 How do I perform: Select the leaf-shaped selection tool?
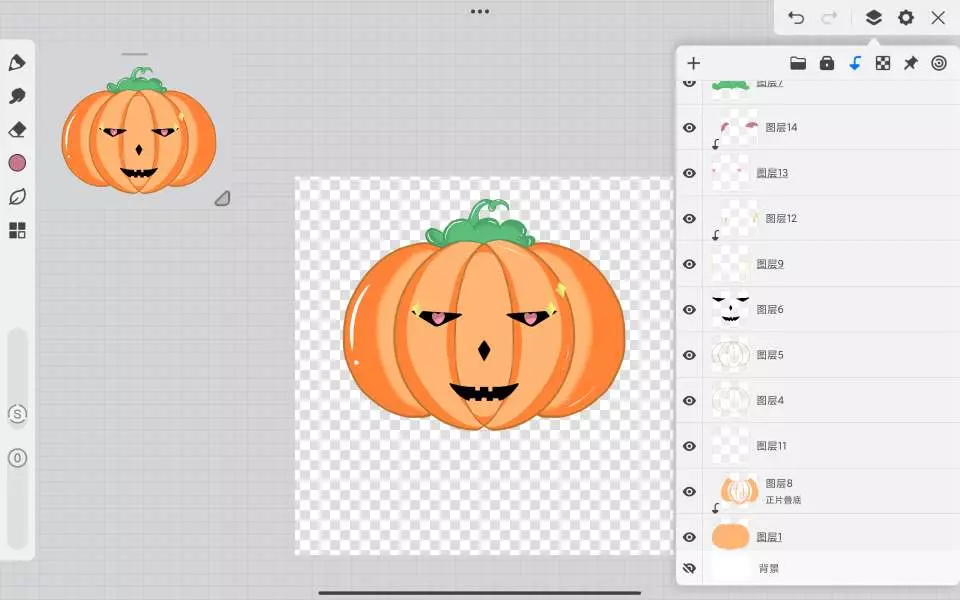point(17,197)
